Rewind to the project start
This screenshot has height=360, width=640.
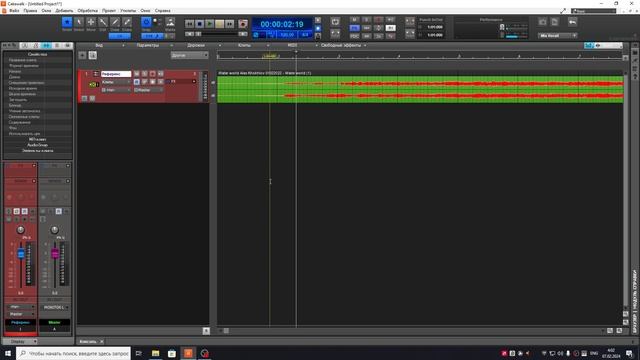189,24
